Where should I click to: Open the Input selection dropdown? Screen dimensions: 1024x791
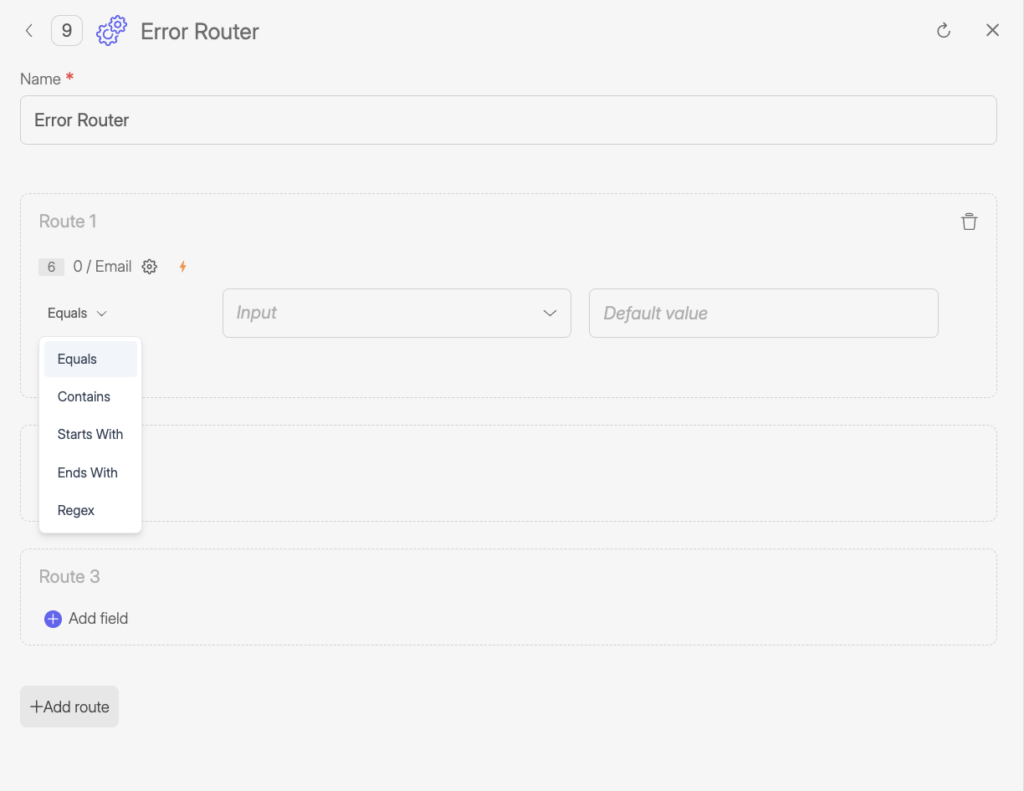coord(396,312)
